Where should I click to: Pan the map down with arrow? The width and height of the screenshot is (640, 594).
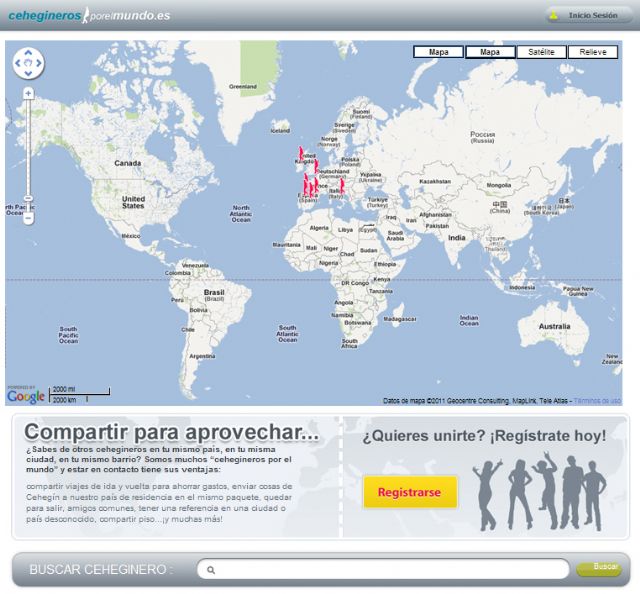pos(28,74)
